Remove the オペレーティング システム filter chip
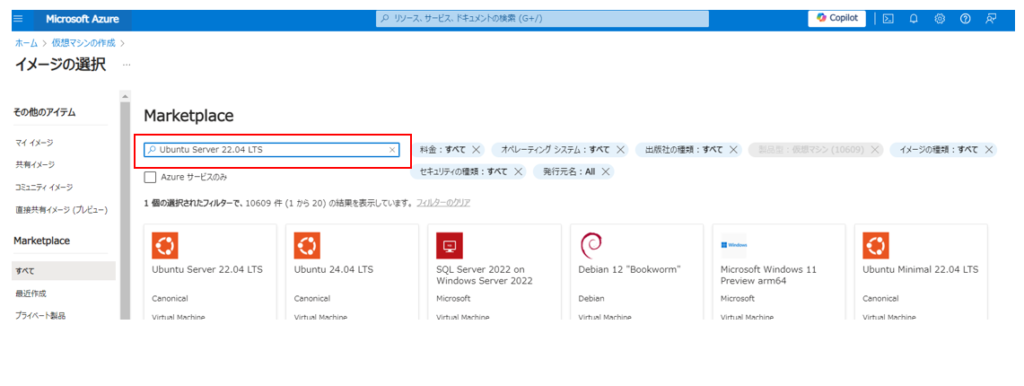The image size is (1024, 386). click(x=620, y=150)
